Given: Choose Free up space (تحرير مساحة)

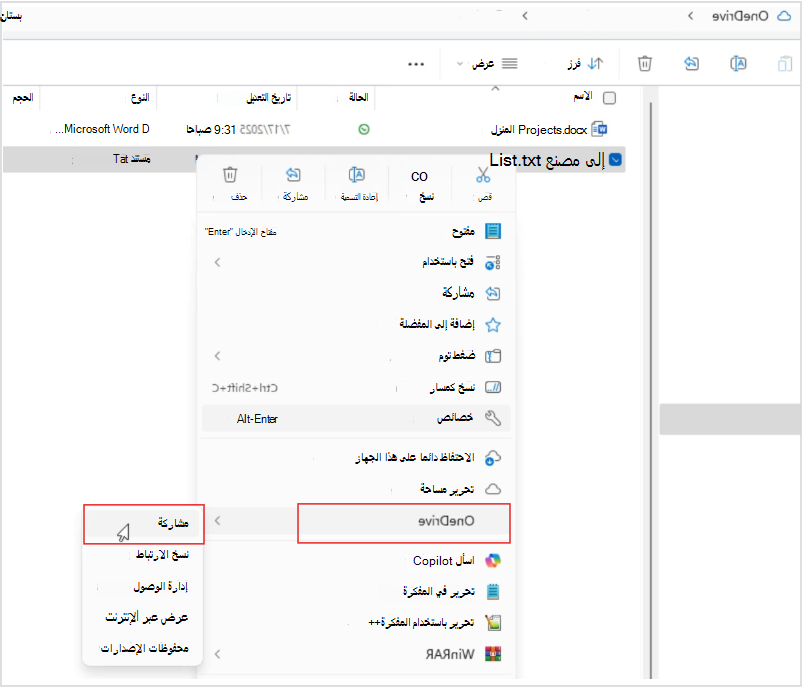Looking at the screenshot, I should (356, 489).
